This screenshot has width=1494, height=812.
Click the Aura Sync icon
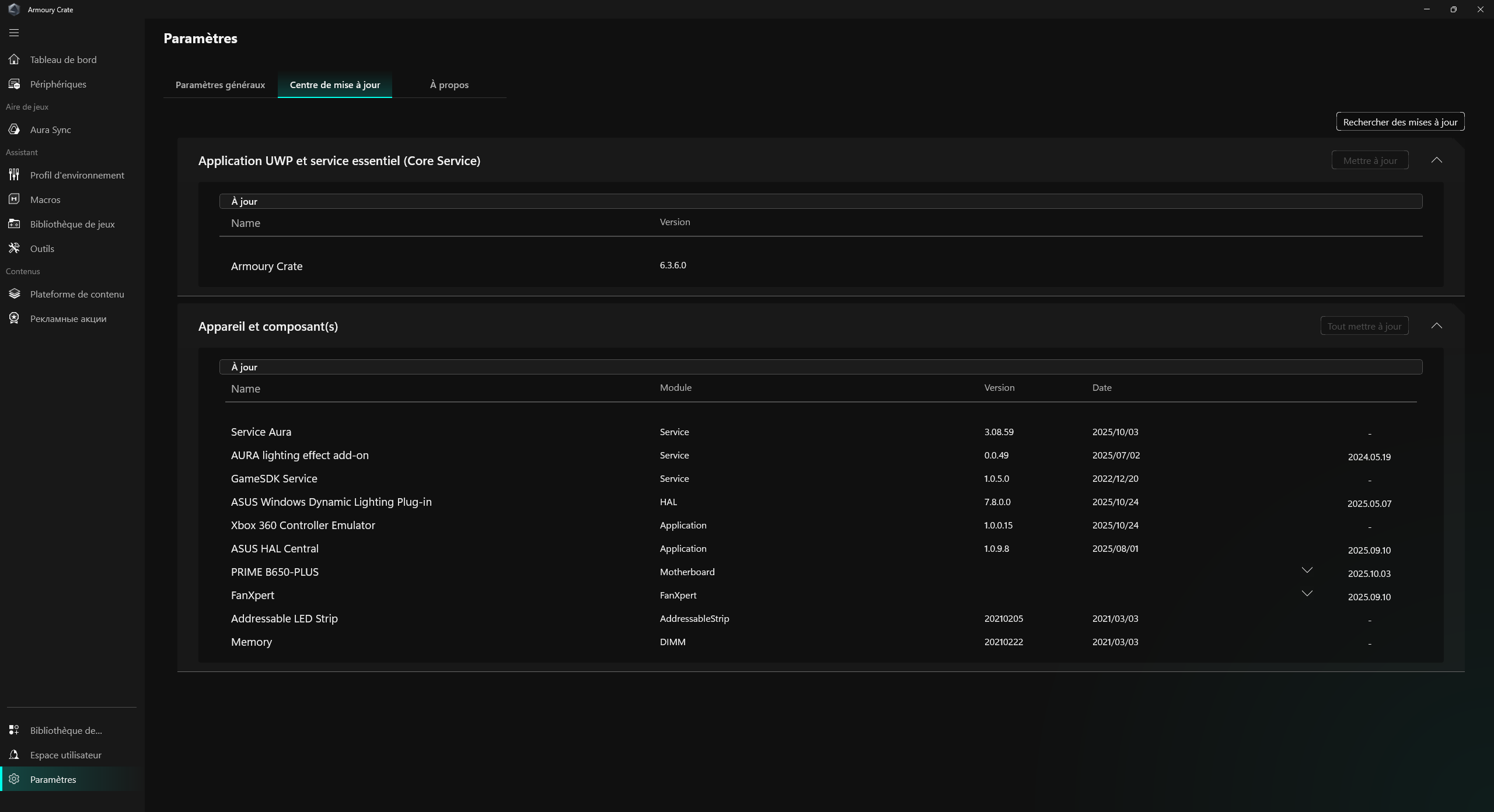(14, 129)
